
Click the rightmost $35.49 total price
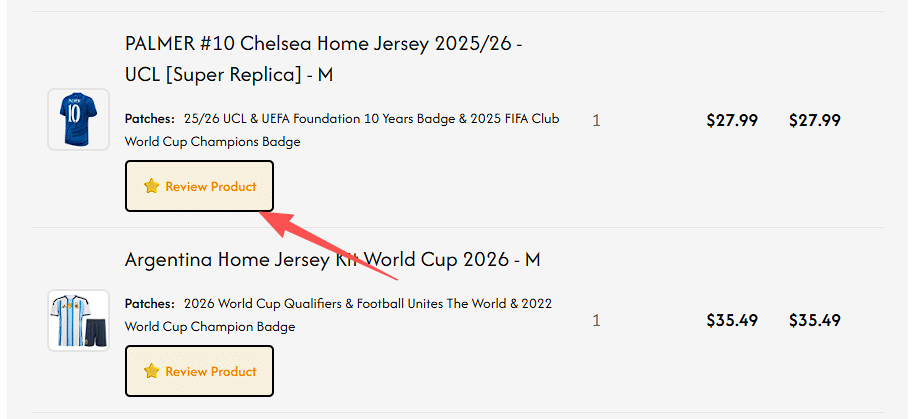815,321
